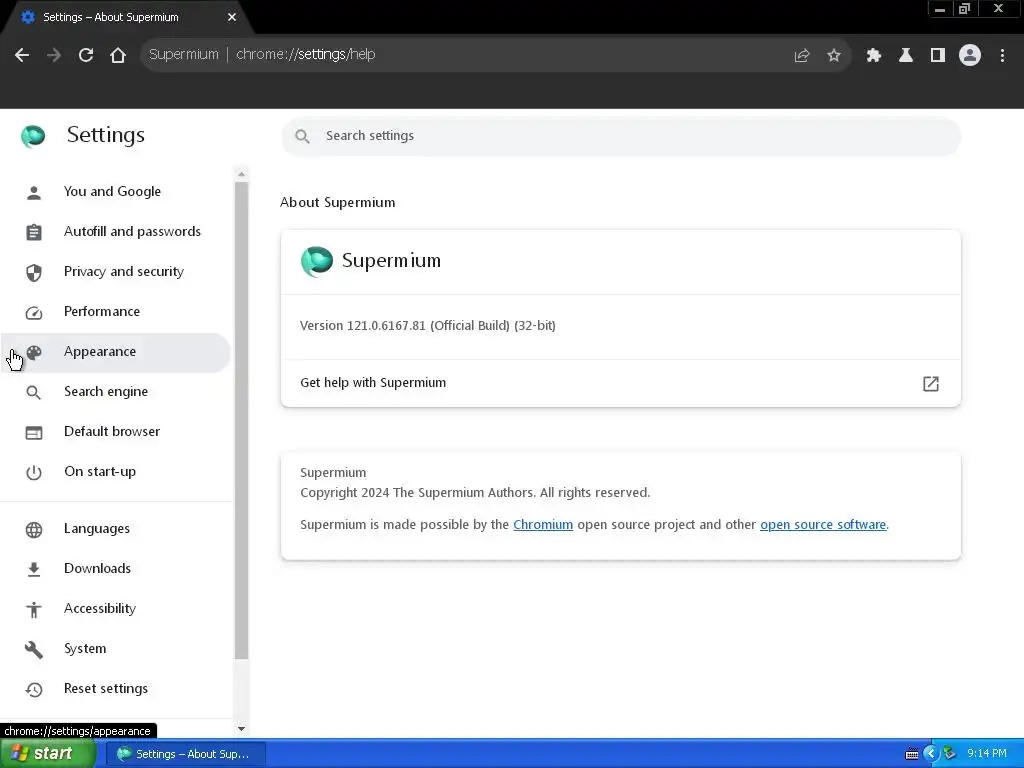Click the forward navigation arrow
Viewport: 1024px width, 768px height.
tap(54, 55)
